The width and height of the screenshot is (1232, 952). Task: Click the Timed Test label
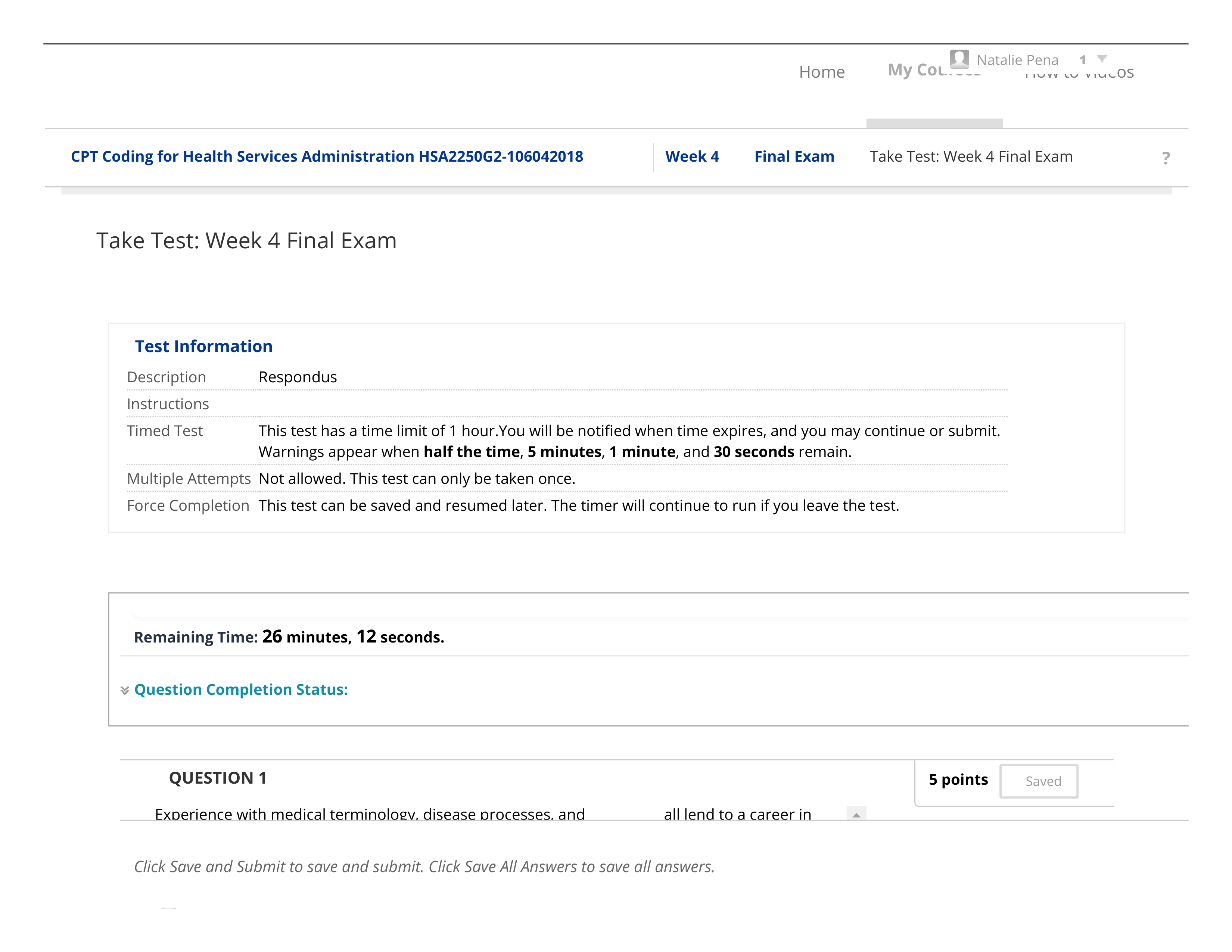pos(165,431)
